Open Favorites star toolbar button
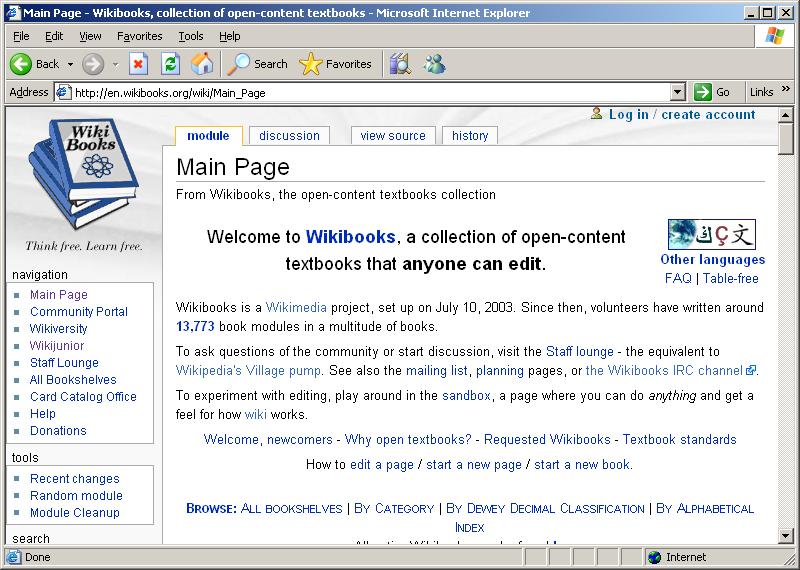 coord(335,64)
